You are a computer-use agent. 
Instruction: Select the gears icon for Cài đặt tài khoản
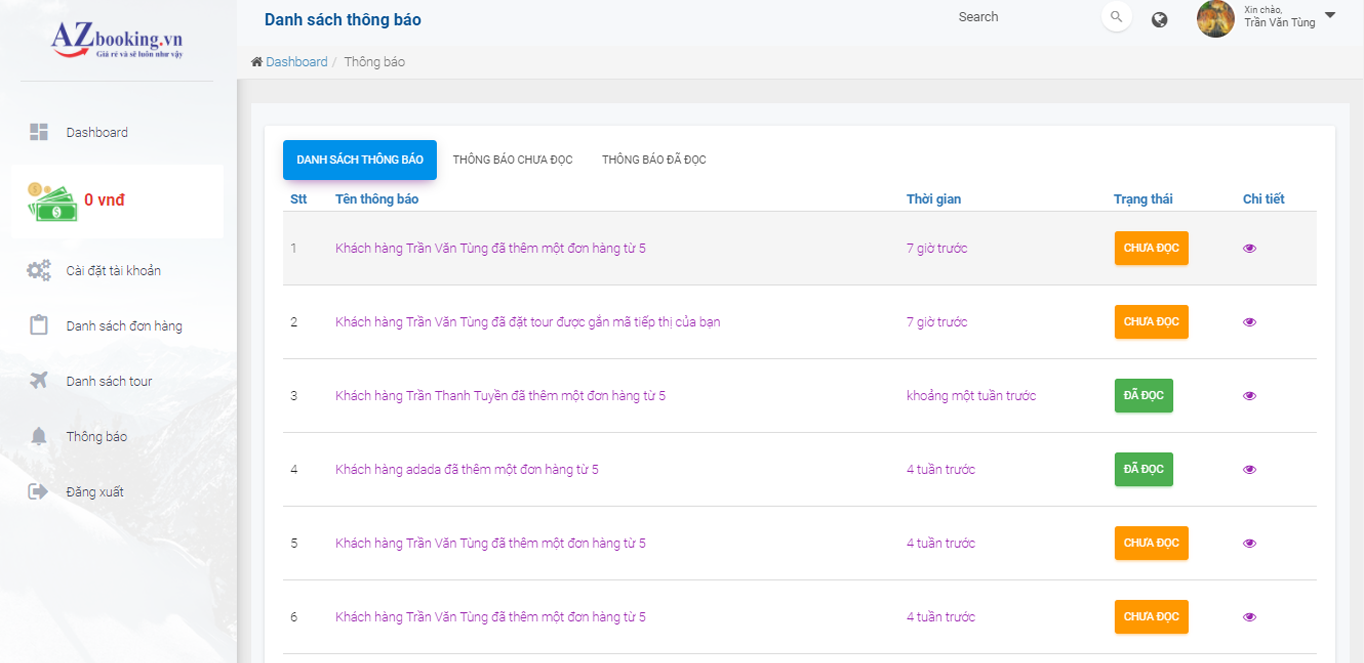[x=39, y=271]
